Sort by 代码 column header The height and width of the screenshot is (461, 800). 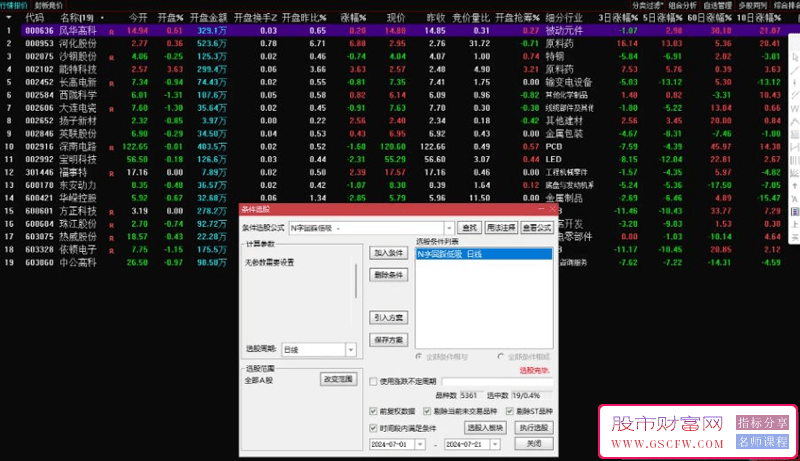point(34,17)
